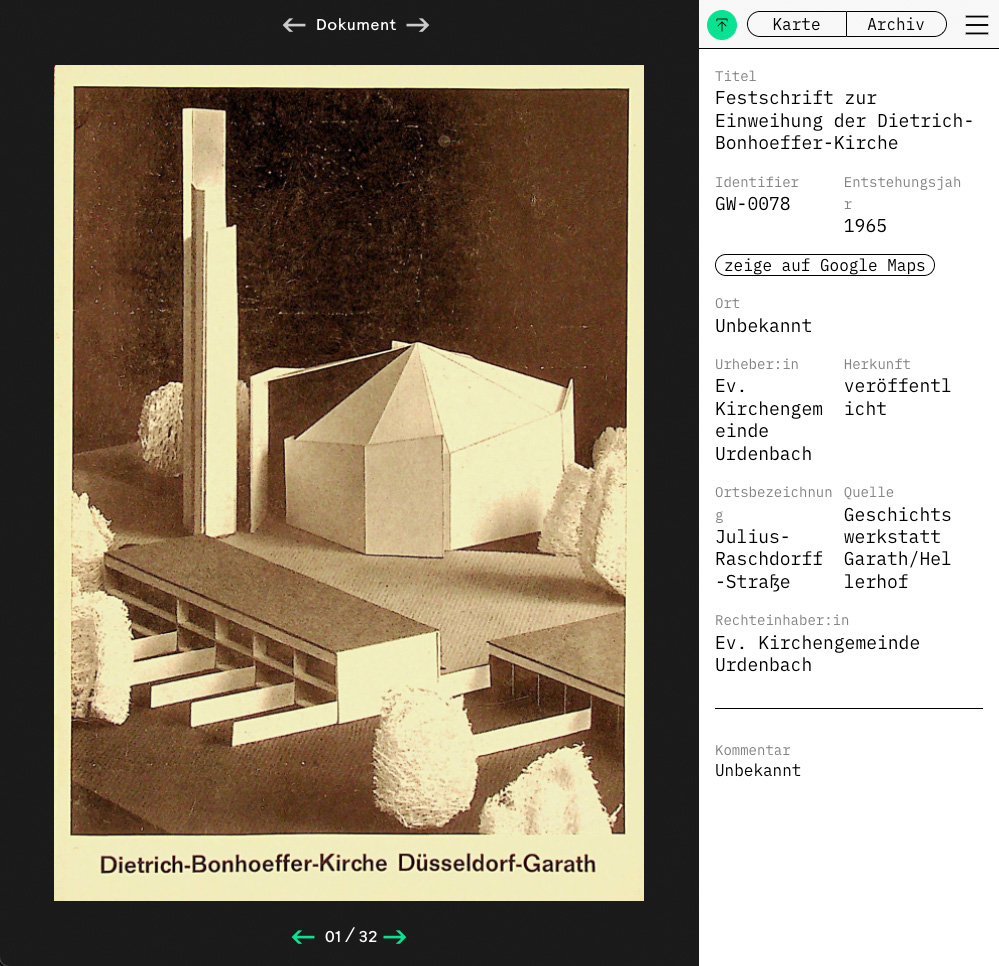Go to previous document with left arrow
The height and width of the screenshot is (966, 999).
pos(294,25)
